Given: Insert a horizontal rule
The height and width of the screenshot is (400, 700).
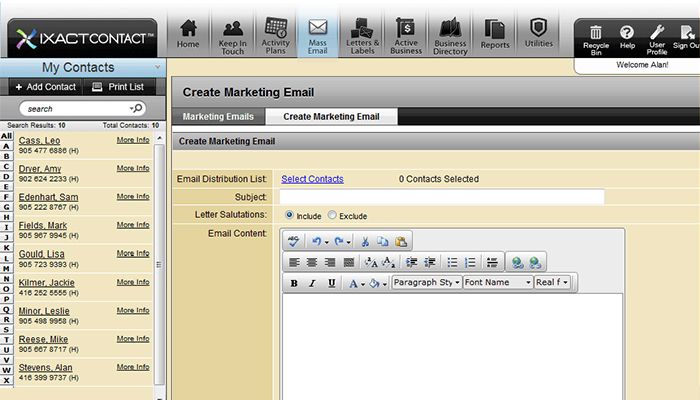Looking at the screenshot, I should (x=492, y=262).
